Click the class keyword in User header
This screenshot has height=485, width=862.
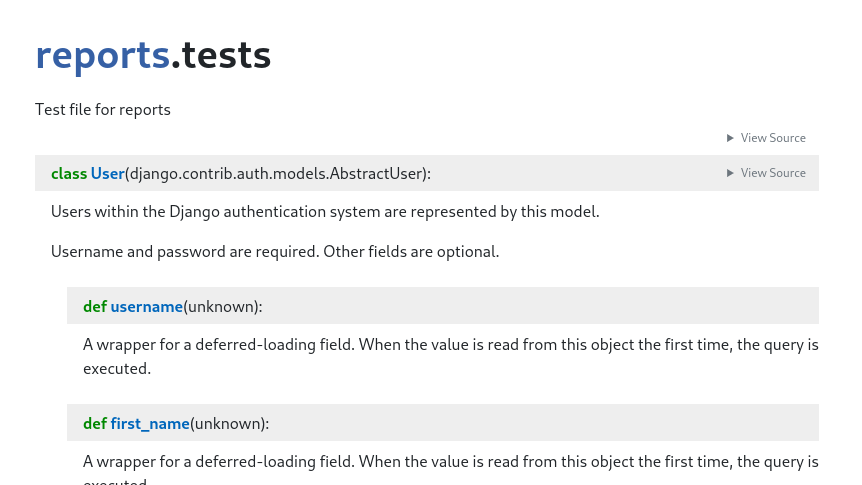pos(69,174)
